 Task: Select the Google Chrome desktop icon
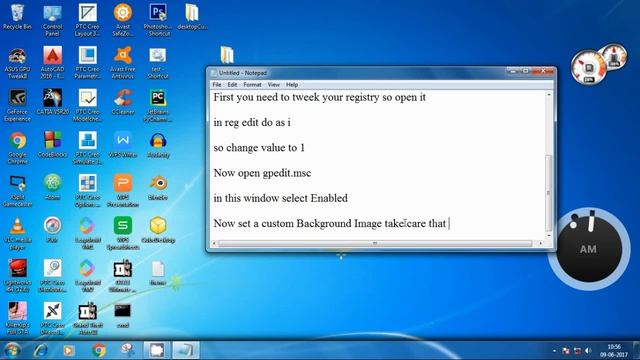pyautogui.click(x=17, y=148)
